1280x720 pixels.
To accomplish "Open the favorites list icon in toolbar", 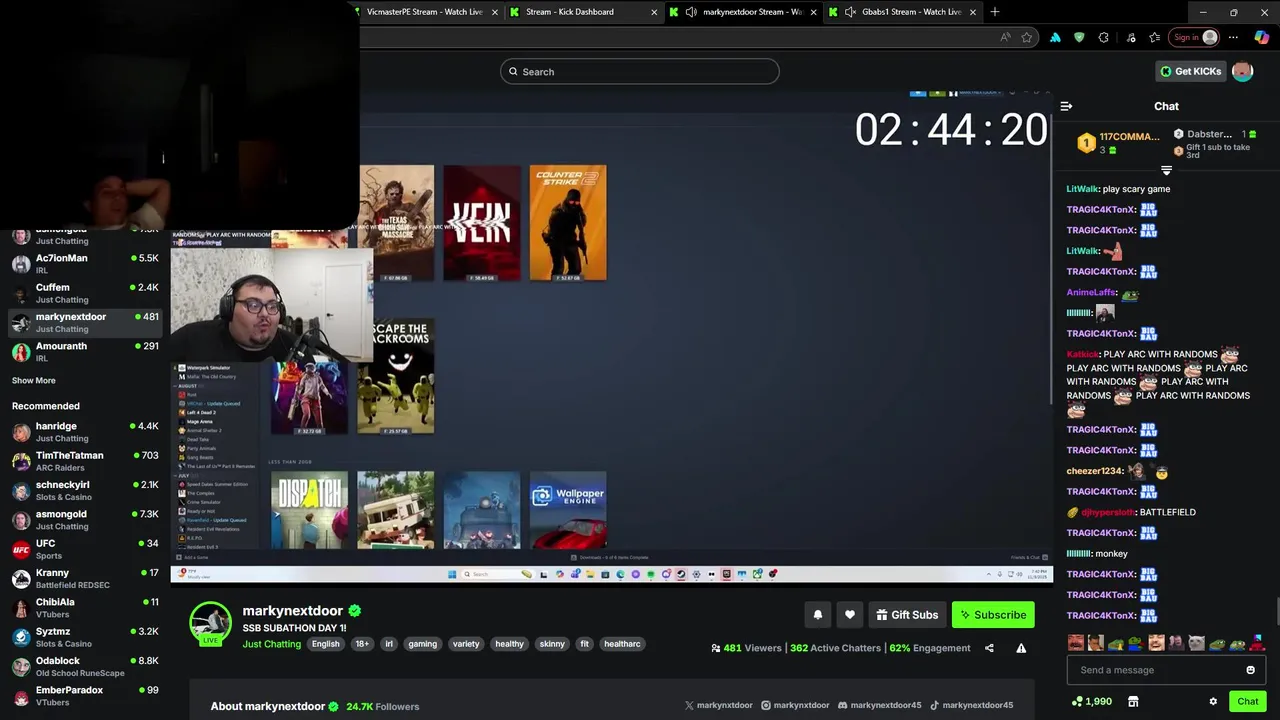I will coord(1154,37).
